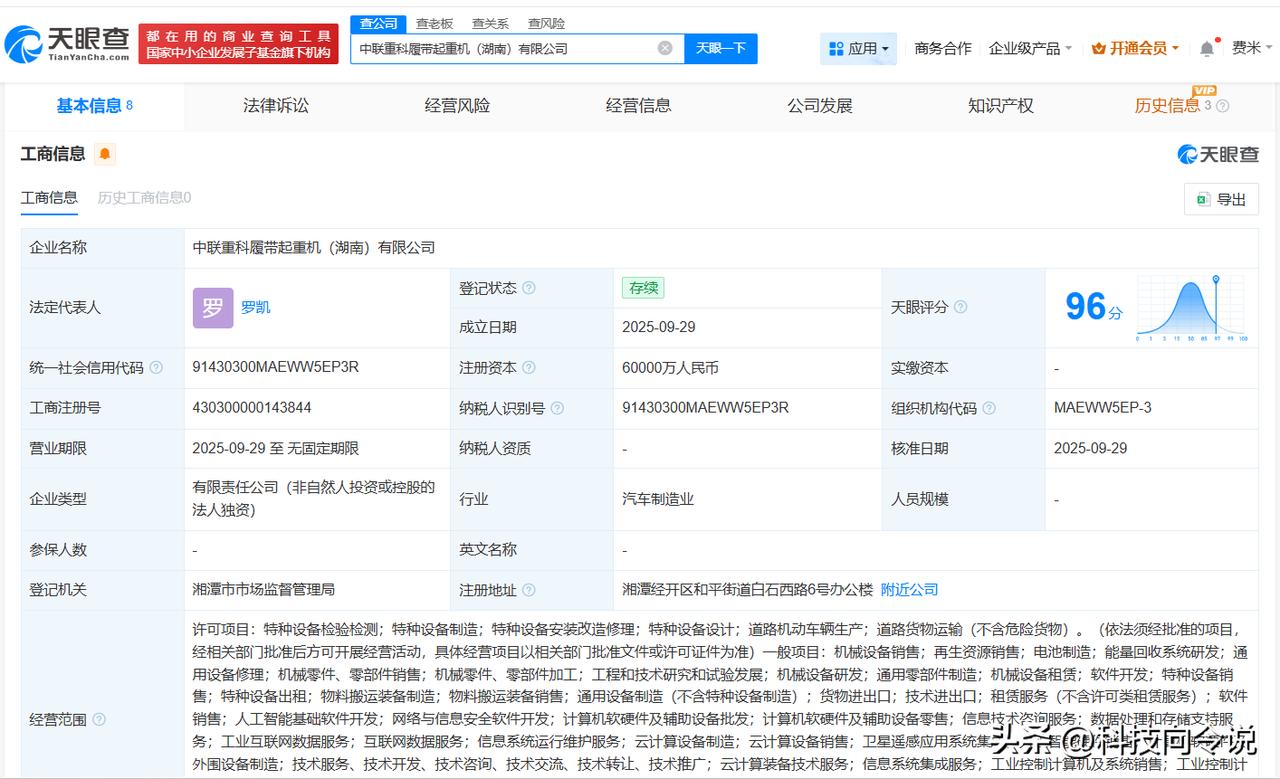Expand the 企业级产品 dropdown
Viewport: 1280px width, 779px height.
pyautogui.click(x=1030, y=48)
